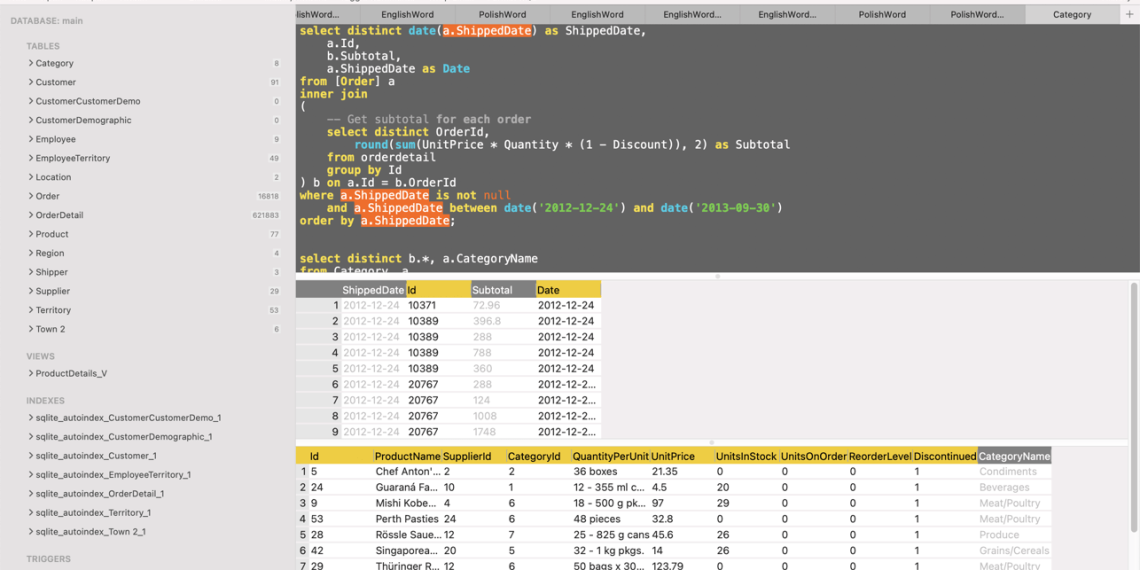Switch to the Category query tab
The image size is (1140, 570).
[x=1071, y=15]
